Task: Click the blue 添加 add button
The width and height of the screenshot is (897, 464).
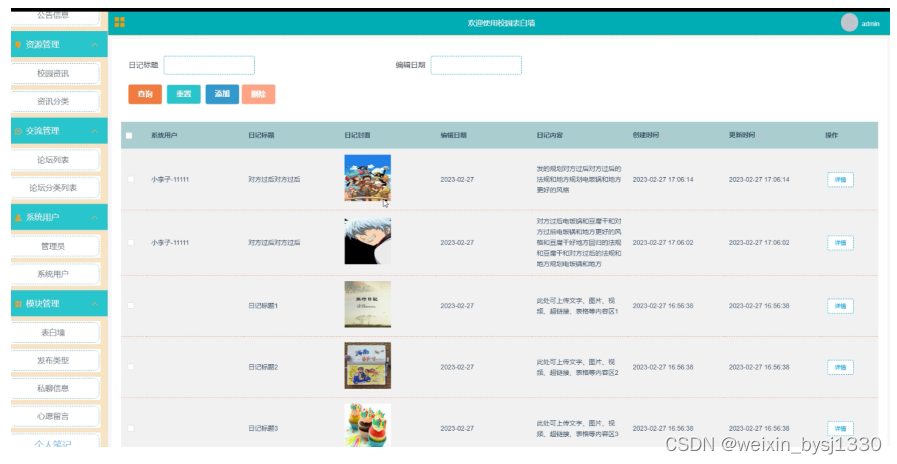Action: pos(222,94)
